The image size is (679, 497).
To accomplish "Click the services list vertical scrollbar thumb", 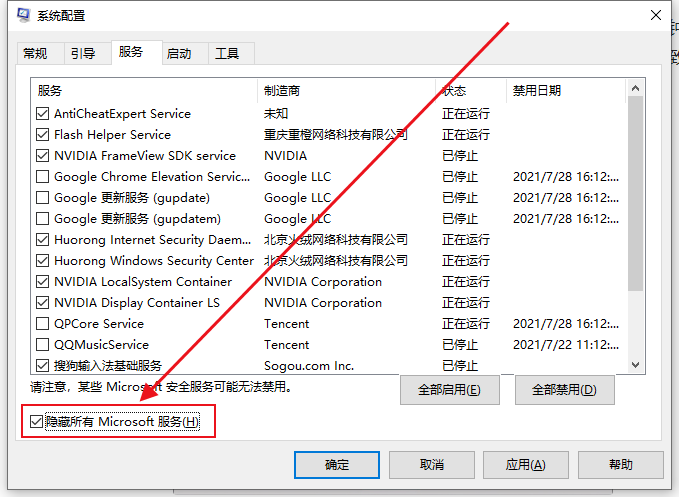I will tap(635, 194).
